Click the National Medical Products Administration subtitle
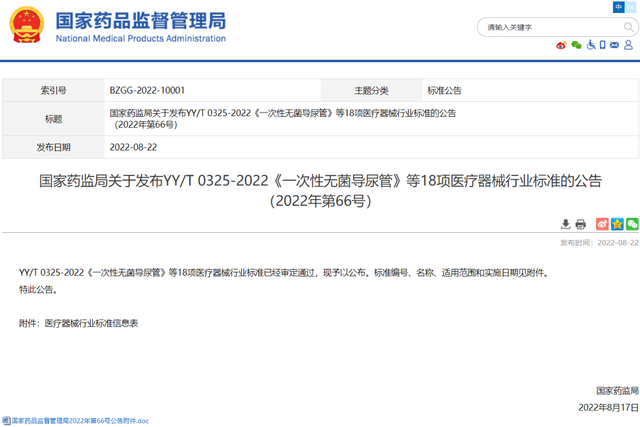Screen dimensions: 640x427 click(x=140, y=38)
